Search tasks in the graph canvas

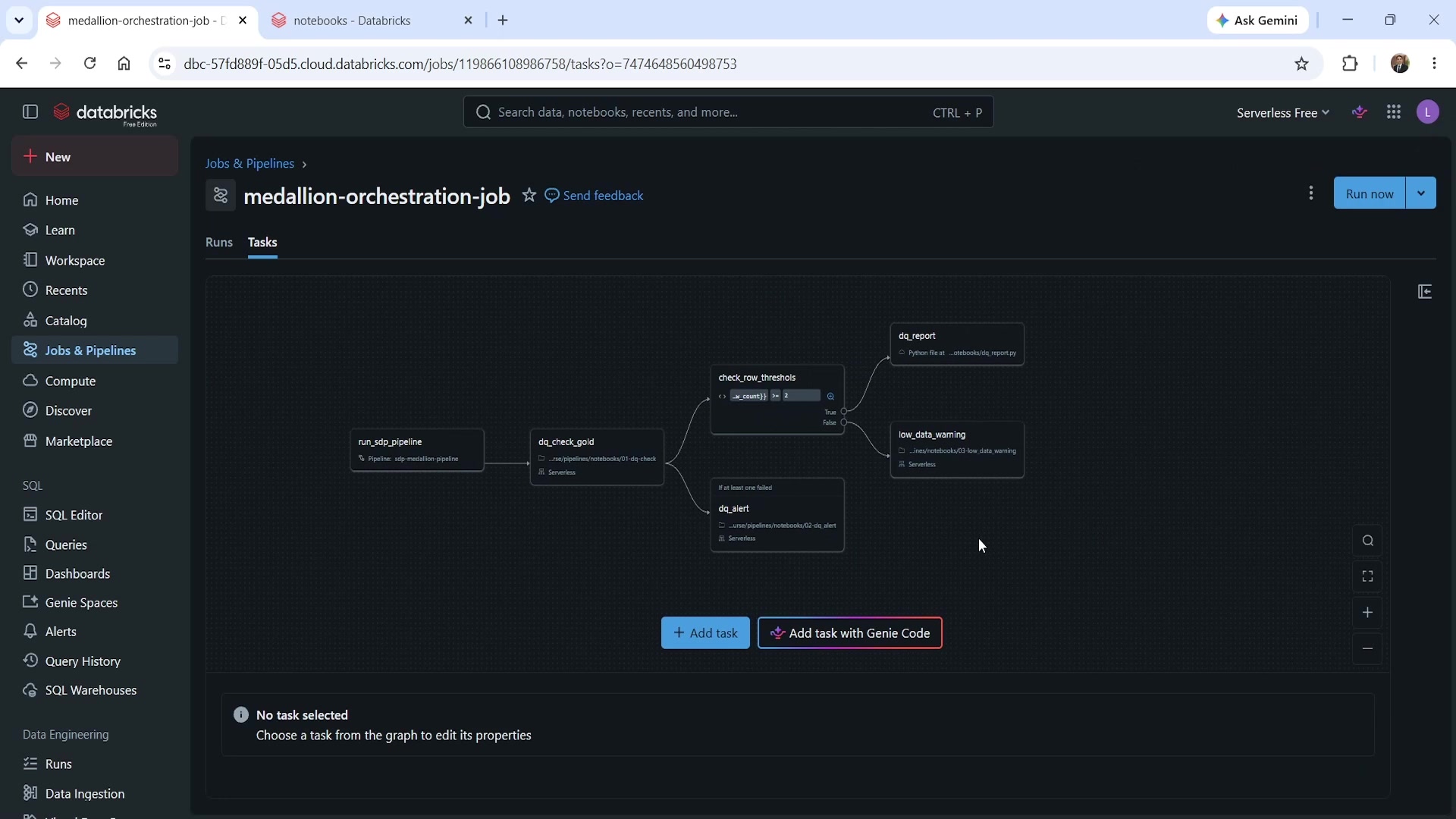point(1368,541)
